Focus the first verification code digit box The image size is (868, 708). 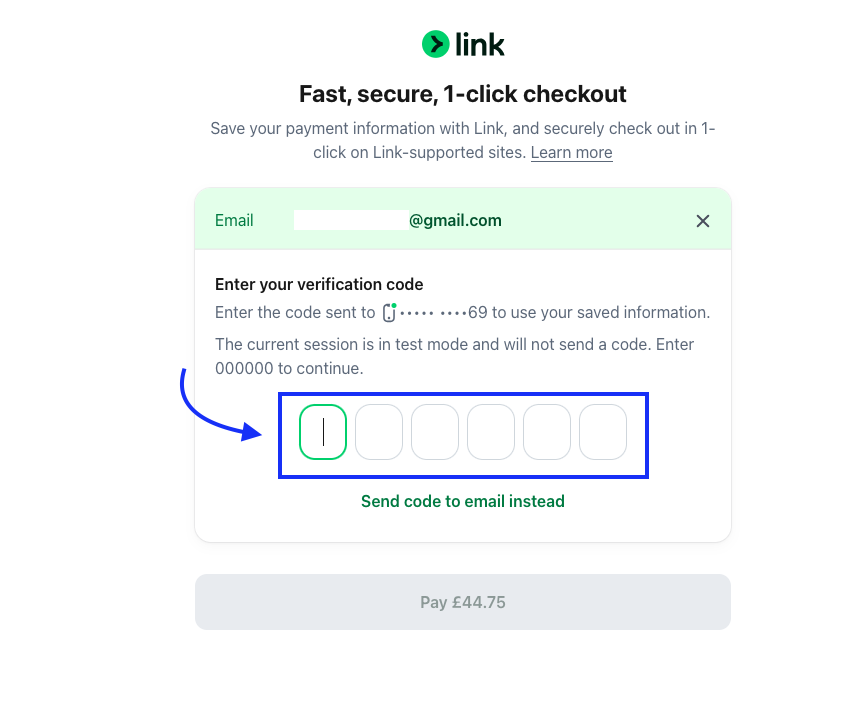point(323,432)
